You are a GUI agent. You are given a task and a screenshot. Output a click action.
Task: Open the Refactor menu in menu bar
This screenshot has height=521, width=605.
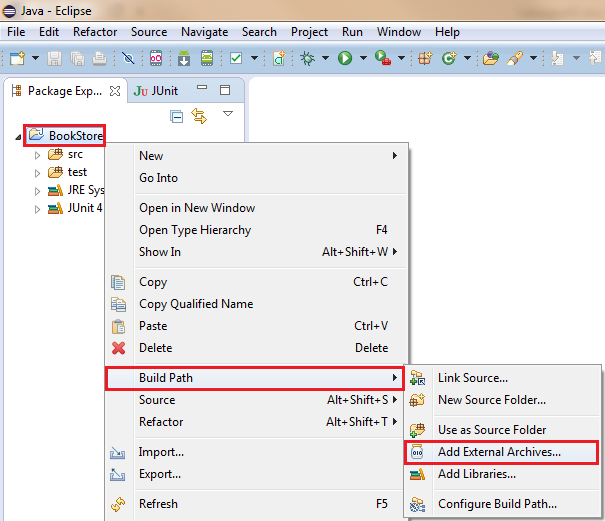click(x=95, y=32)
